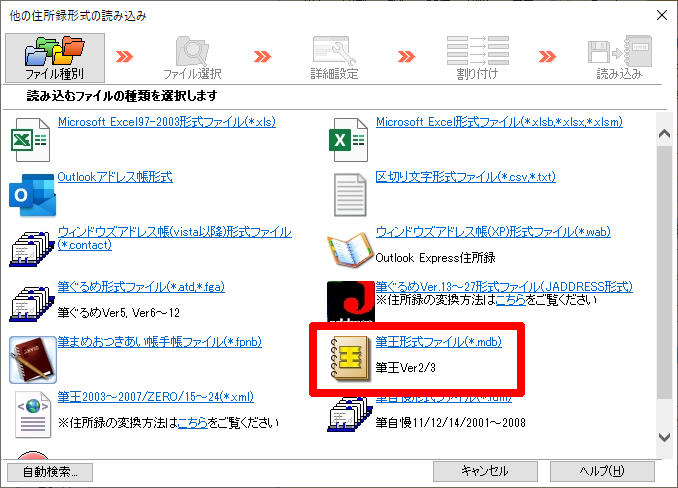Select Outlookアドレス帳形式 link
The height and width of the screenshot is (488, 678).
click(x=115, y=177)
